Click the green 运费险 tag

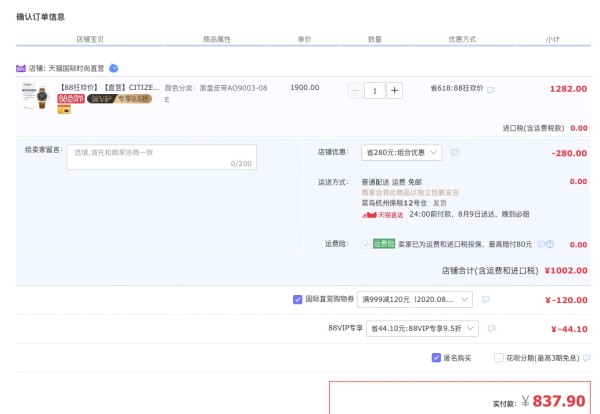[384, 244]
